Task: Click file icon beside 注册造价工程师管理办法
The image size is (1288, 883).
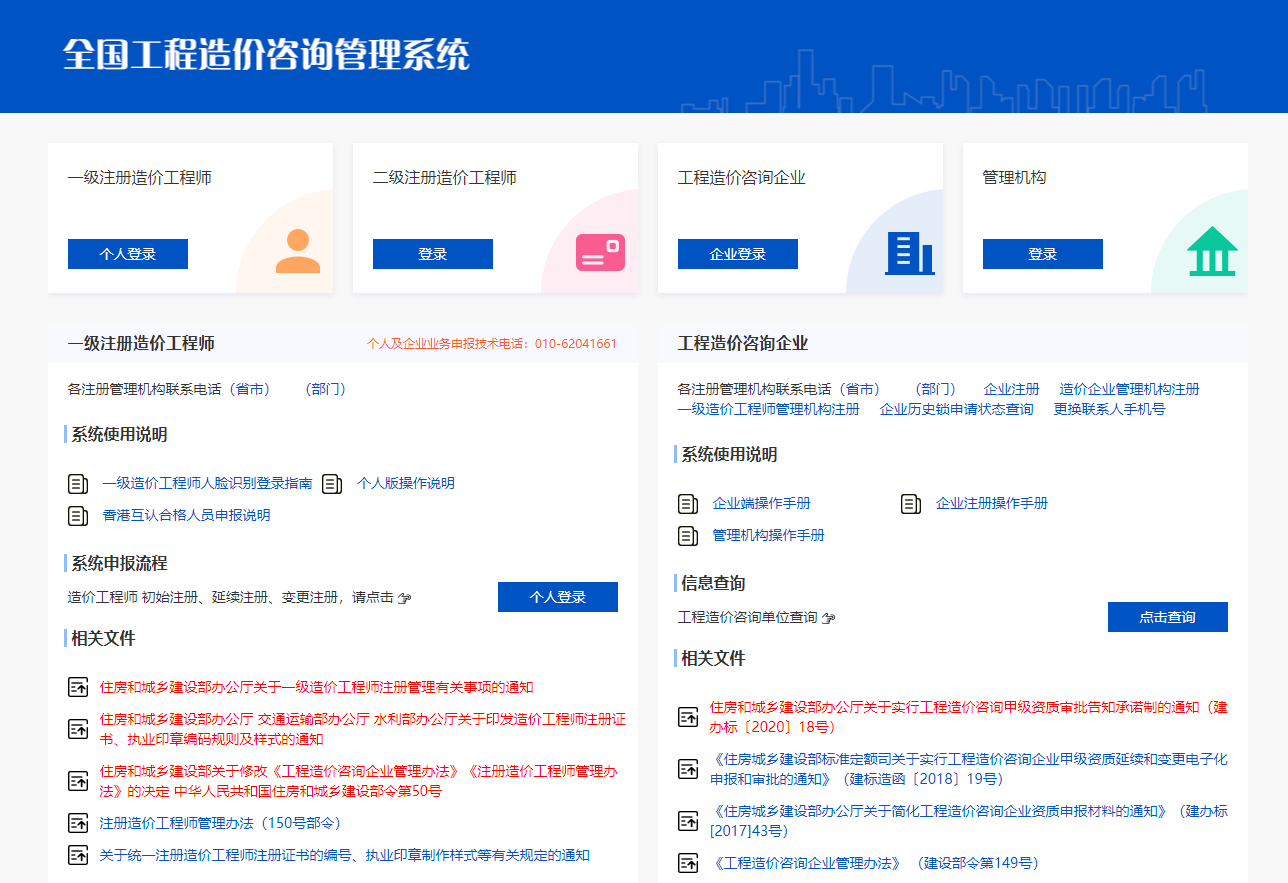Action: pyautogui.click(x=78, y=824)
